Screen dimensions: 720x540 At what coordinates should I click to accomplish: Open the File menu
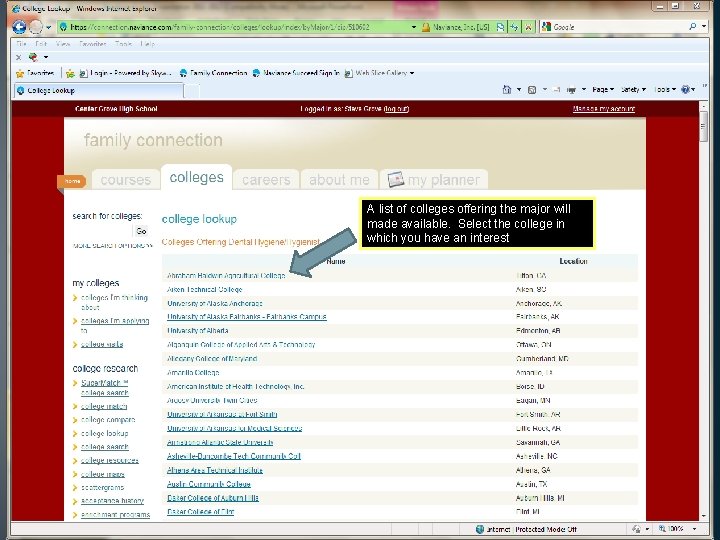click(21, 44)
